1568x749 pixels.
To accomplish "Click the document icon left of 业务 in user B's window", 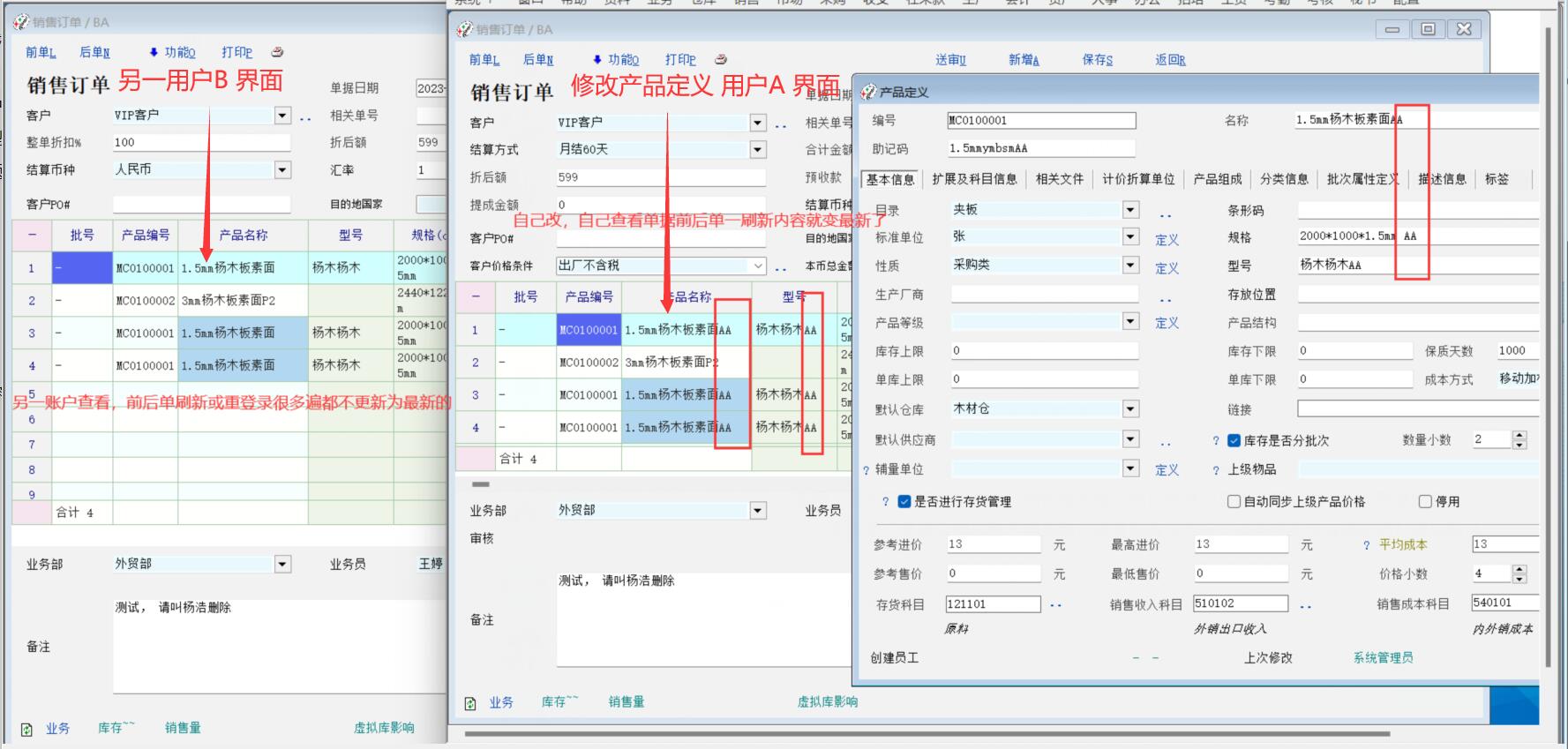I will click(x=26, y=730).
